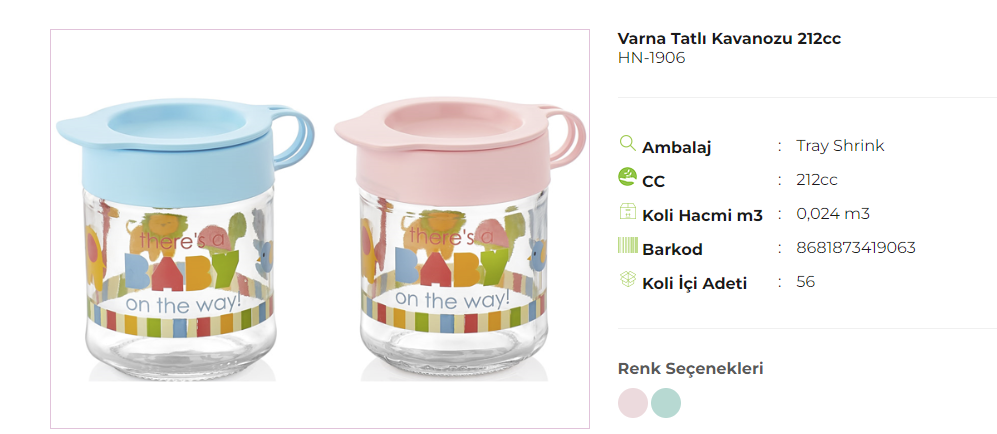Click the Koli İçi Adeti label
Viewport: 997px width, 434px height.
click(694, 283)
